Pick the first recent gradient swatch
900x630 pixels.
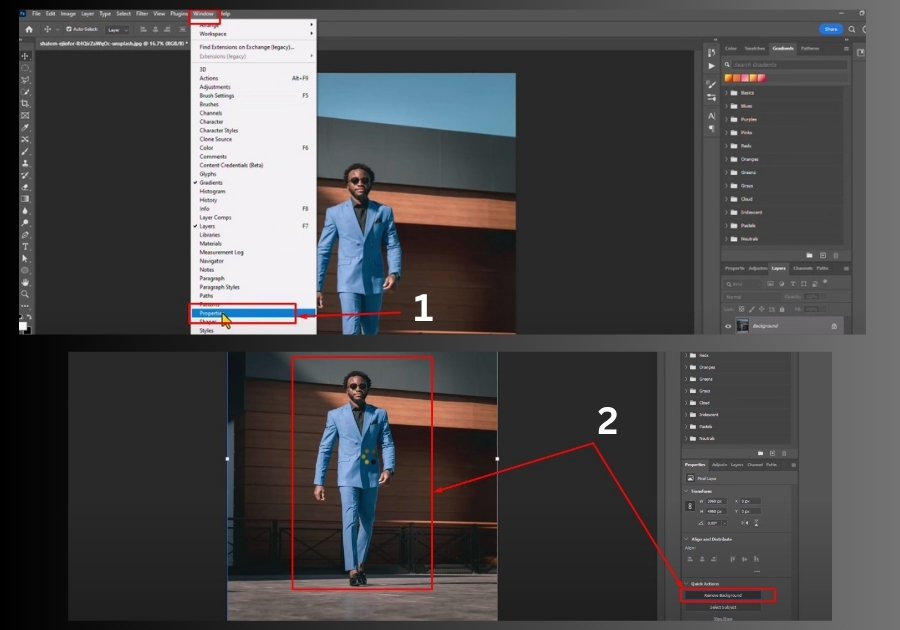click(x=728, y=78)
